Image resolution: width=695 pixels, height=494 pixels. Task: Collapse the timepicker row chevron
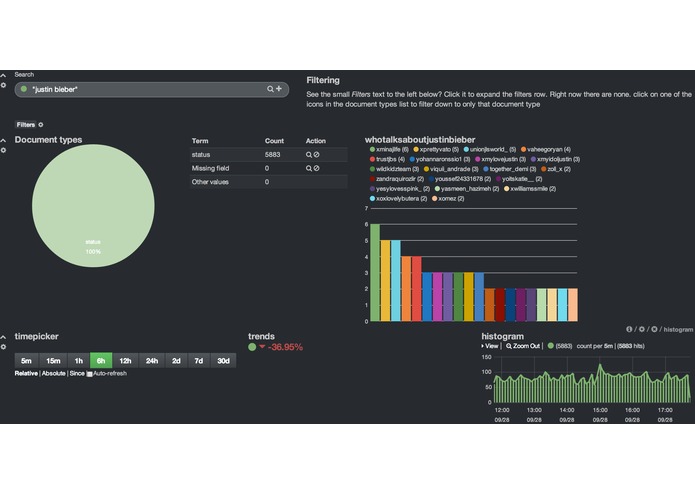(3, 338)
